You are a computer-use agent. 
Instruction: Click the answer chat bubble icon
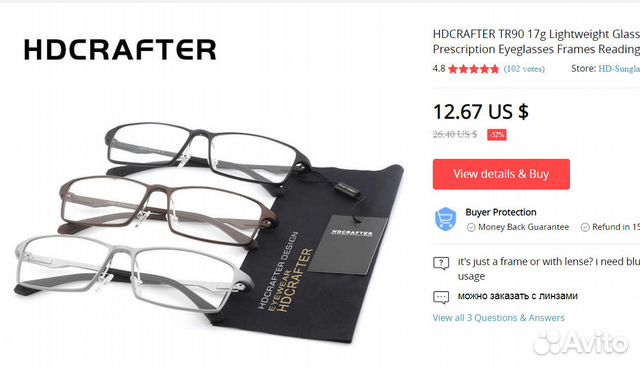click(441, 297)
